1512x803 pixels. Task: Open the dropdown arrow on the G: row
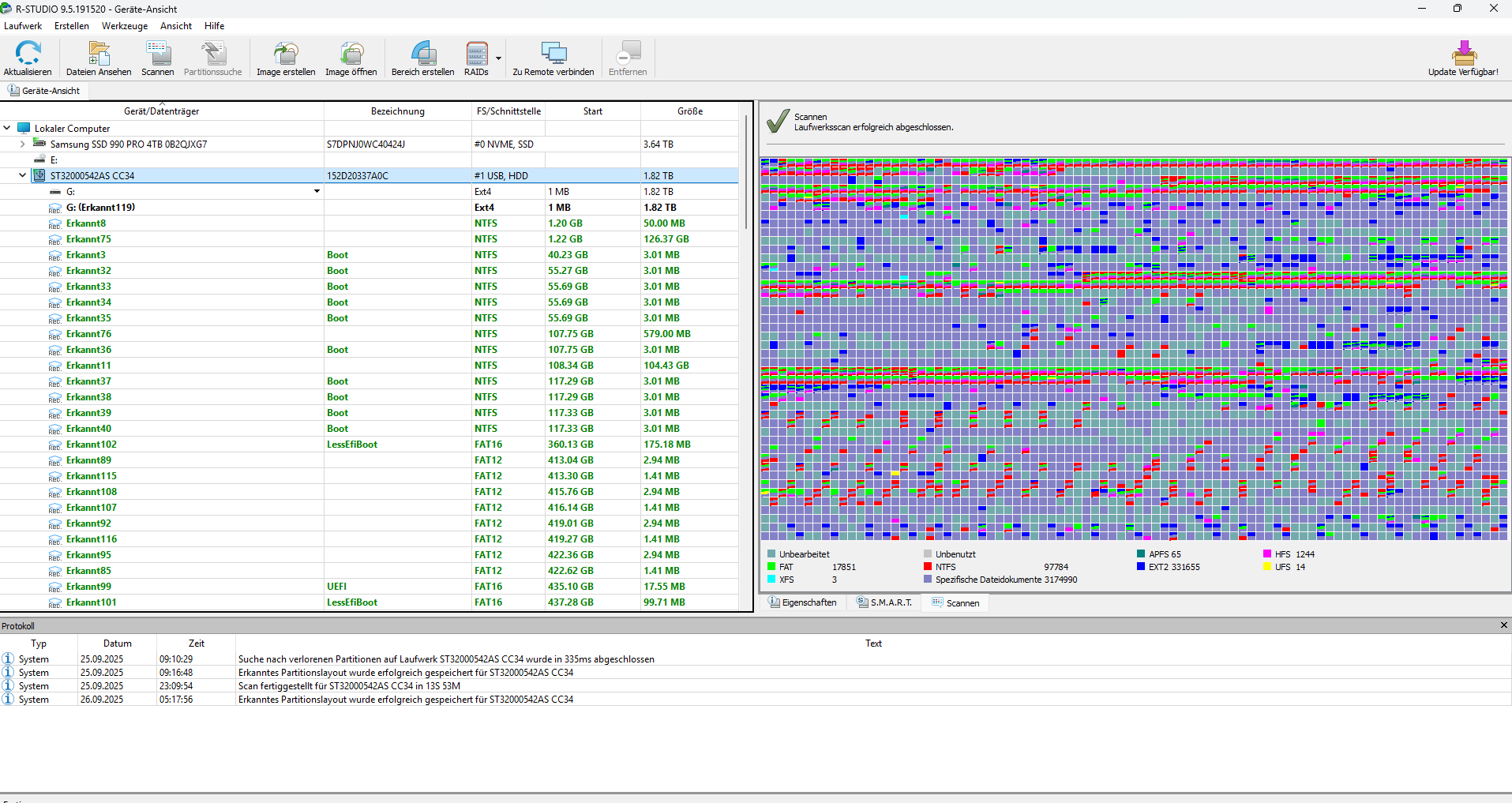pos(317,191)
